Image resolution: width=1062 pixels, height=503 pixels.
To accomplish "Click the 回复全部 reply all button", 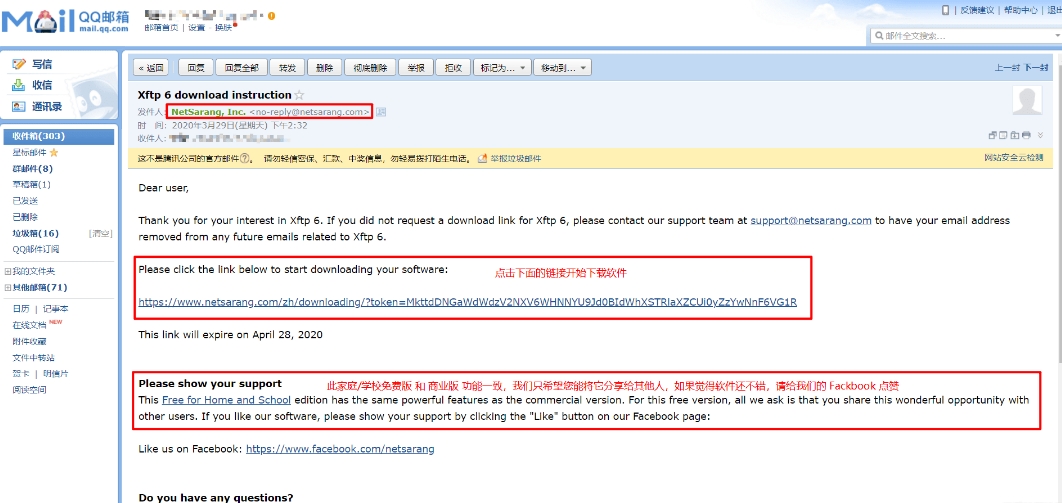I will (241, 68).
